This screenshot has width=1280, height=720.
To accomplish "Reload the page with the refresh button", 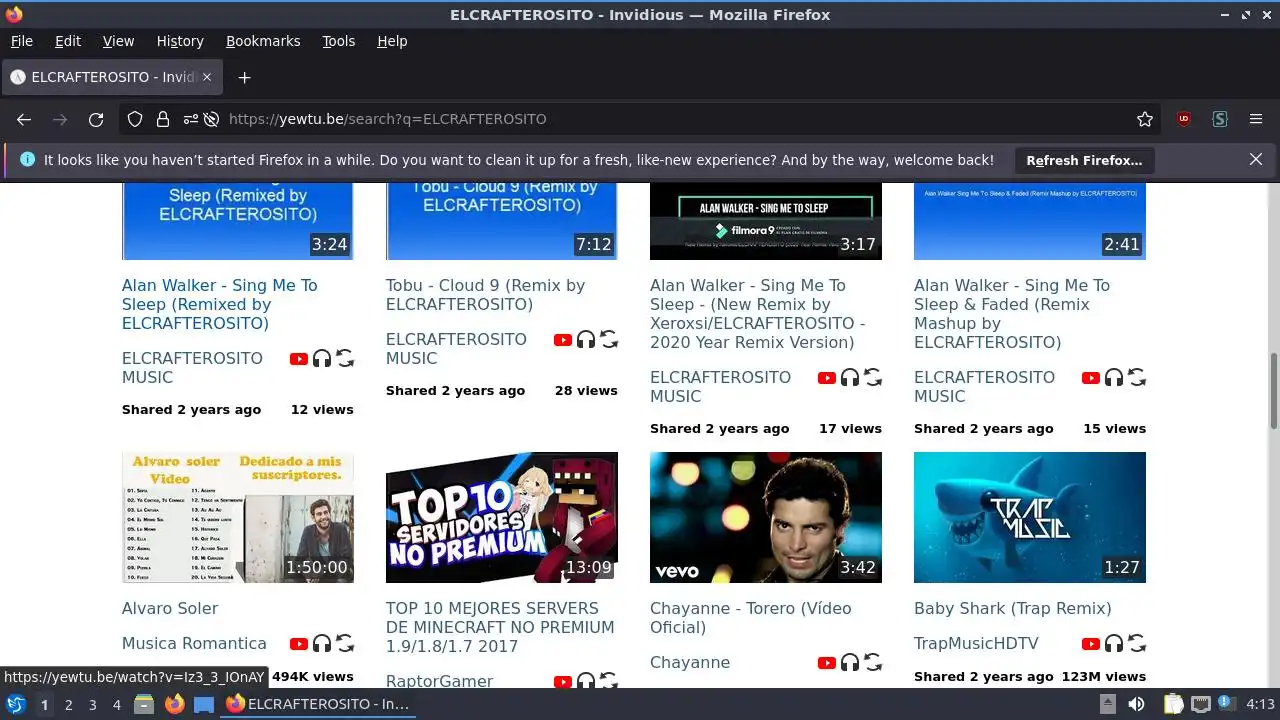I will [96, 119].
